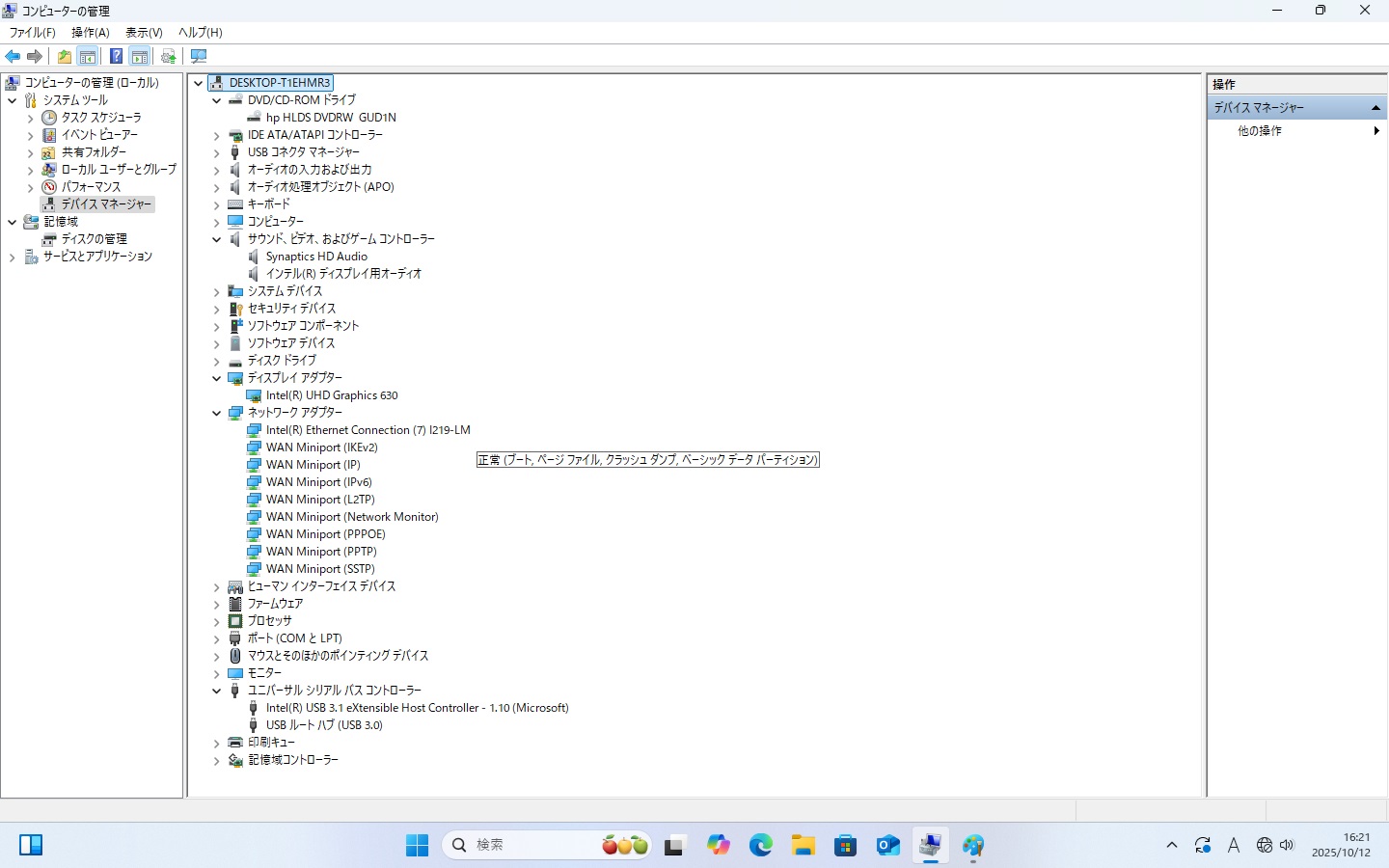Toggle the console tree show/hide toolbar button
The image size is (1389, 868).
(x=88, y=56)
